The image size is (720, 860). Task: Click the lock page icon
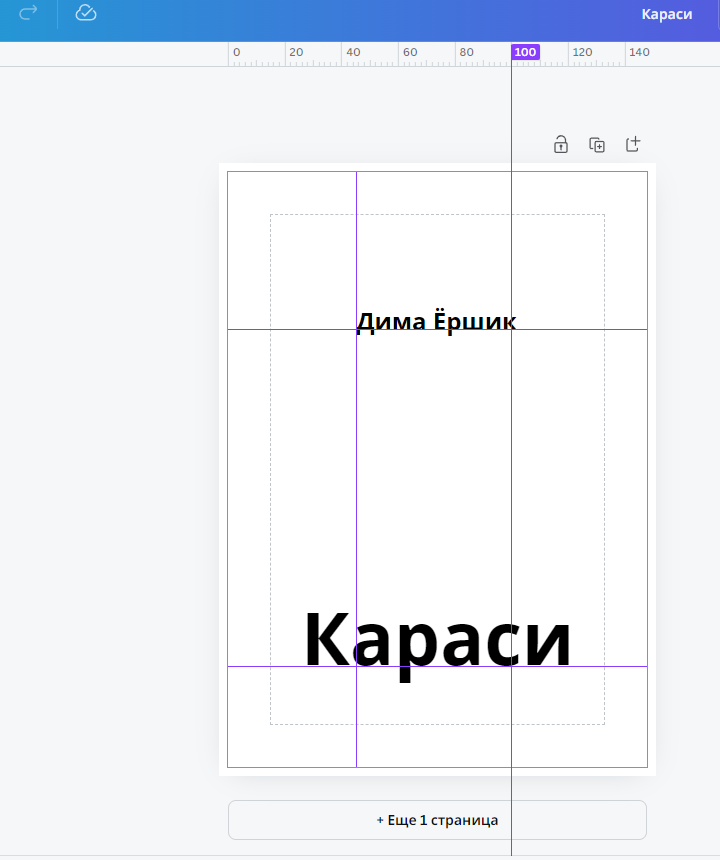(560, 144)
